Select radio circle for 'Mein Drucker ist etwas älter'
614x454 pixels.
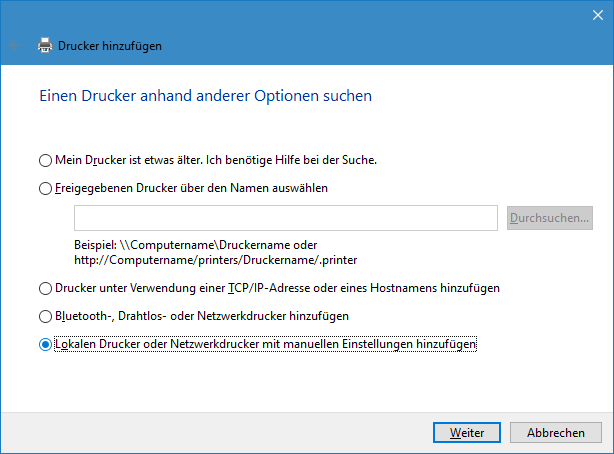(45, 160)
